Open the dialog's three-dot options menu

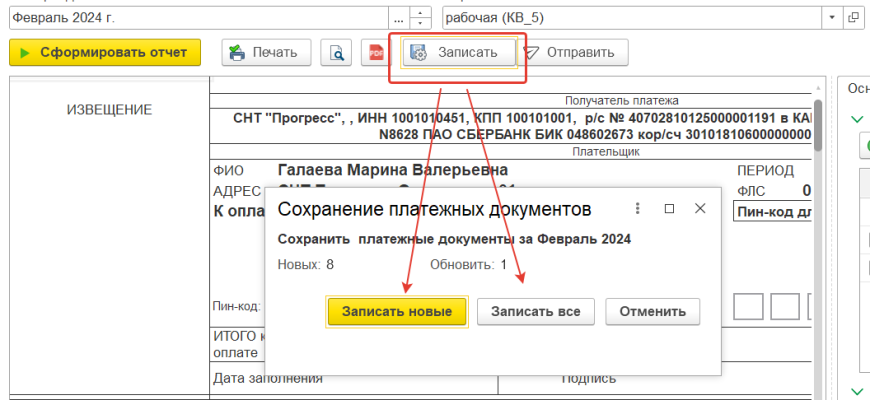[638, 209]
